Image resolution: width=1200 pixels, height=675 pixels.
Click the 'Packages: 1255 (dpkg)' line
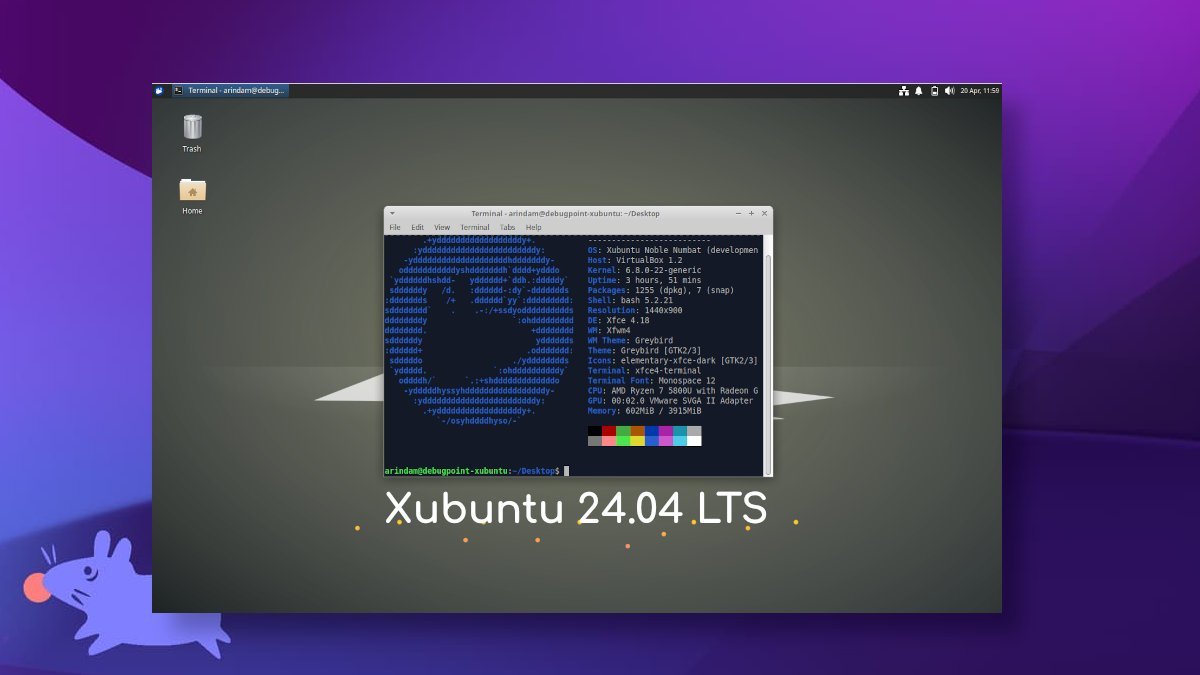661,290
